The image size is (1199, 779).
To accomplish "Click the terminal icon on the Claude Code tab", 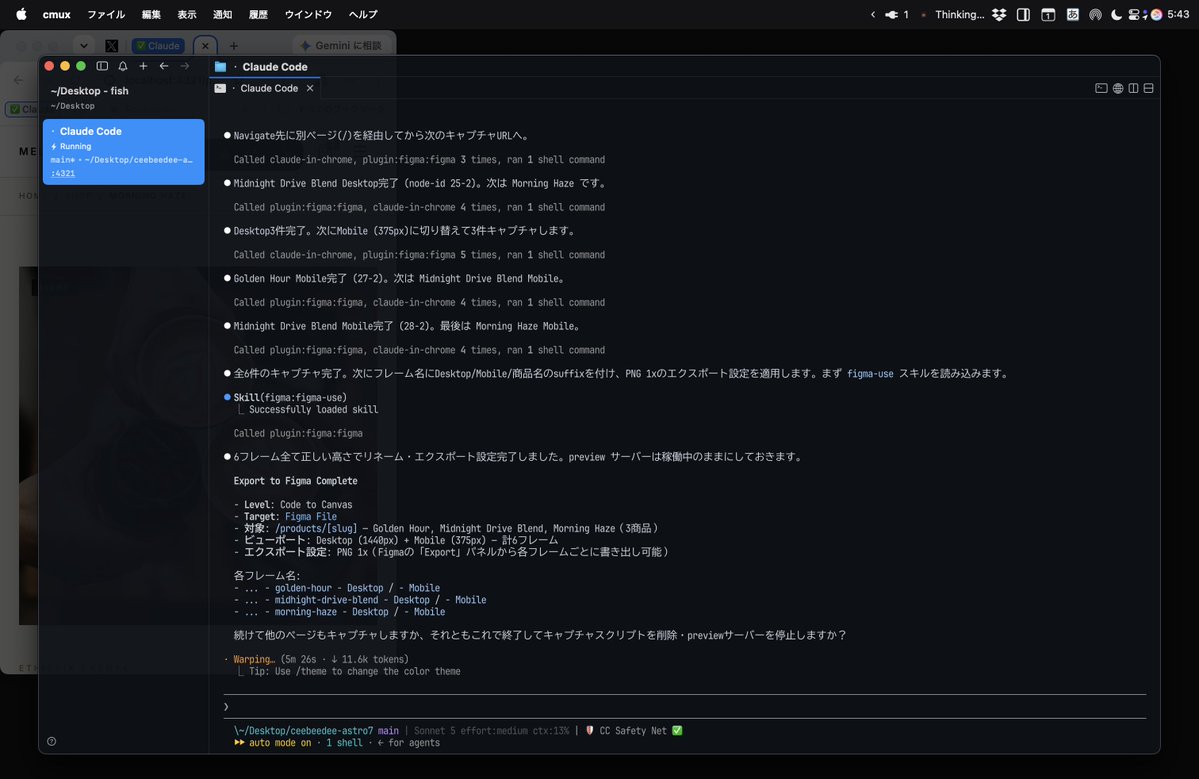I will [x=220, y=89].
